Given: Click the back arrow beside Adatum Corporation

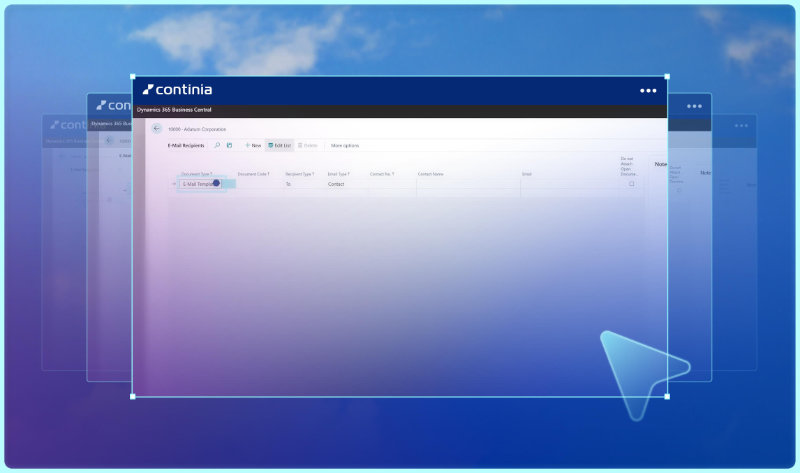Looking at the screenshot, I should tap(157, 129).
